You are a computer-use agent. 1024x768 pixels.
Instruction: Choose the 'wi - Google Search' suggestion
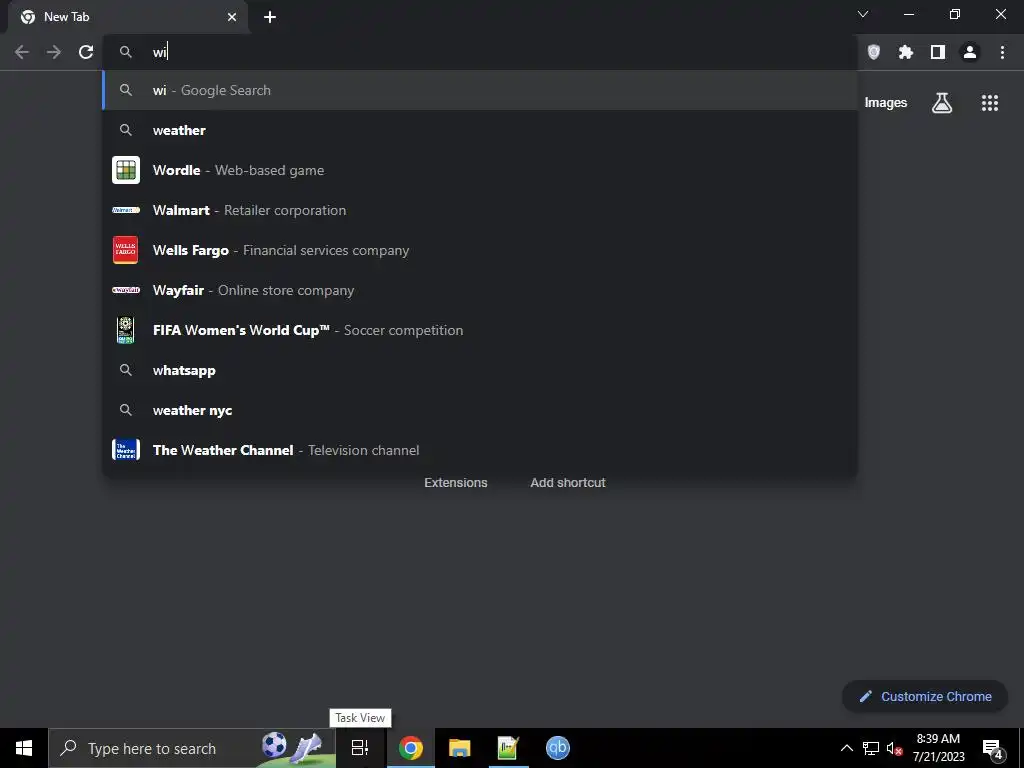[480, 90]
